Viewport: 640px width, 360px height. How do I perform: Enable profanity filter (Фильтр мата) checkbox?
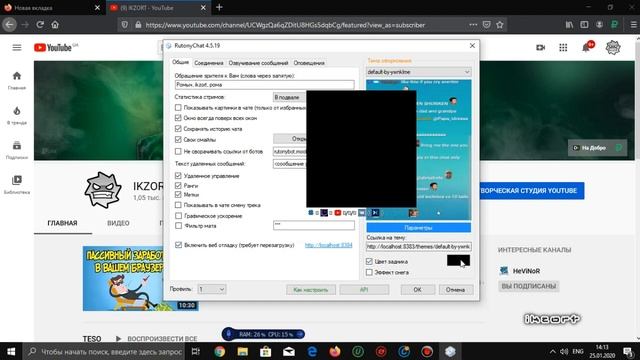coord(178,225)
